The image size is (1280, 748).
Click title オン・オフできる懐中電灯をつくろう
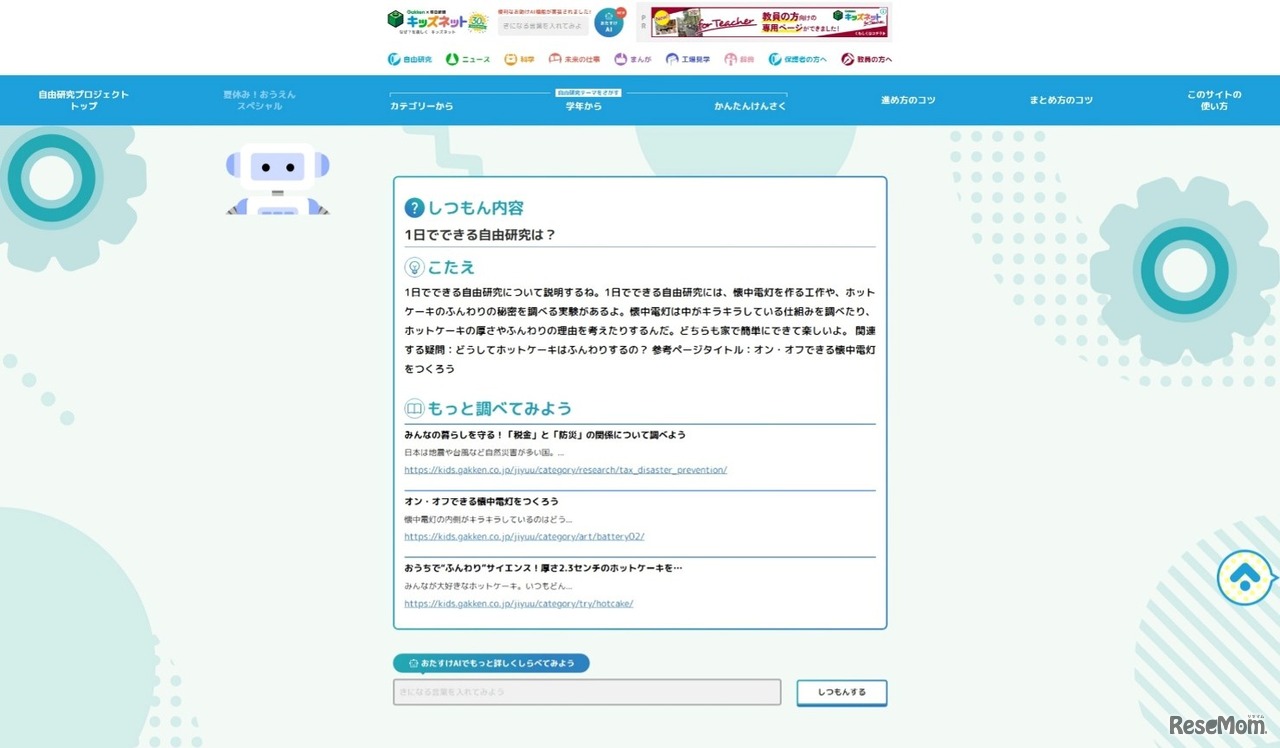482,502
